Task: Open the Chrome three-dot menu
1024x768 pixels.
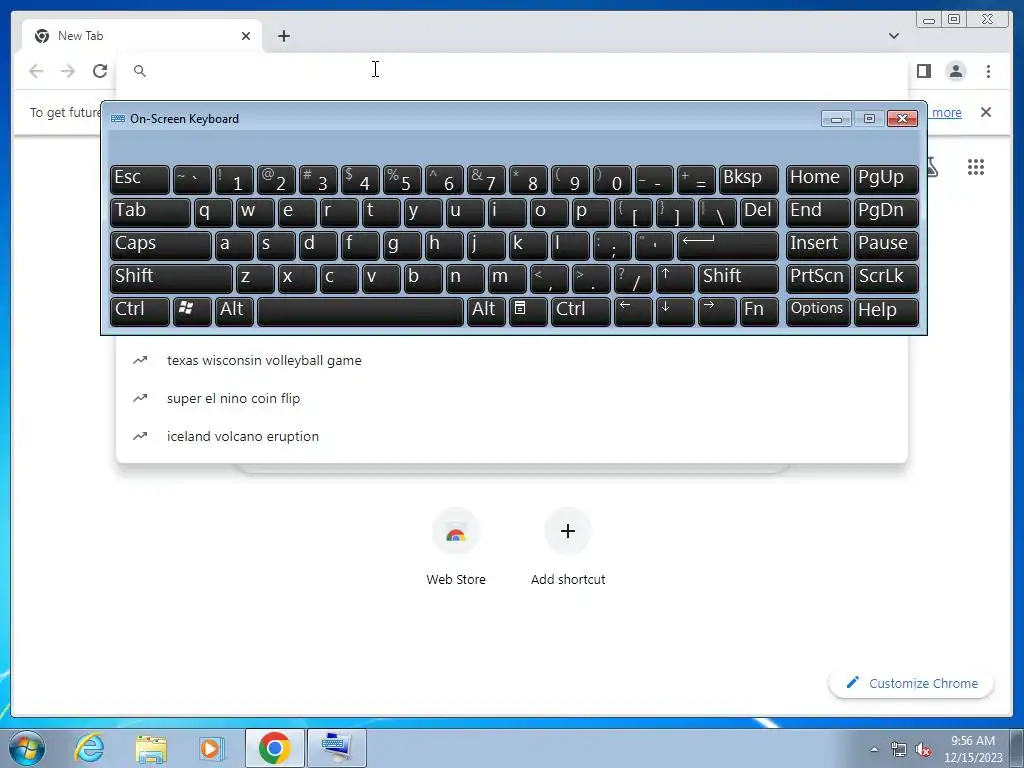Action: click(988, 71)
